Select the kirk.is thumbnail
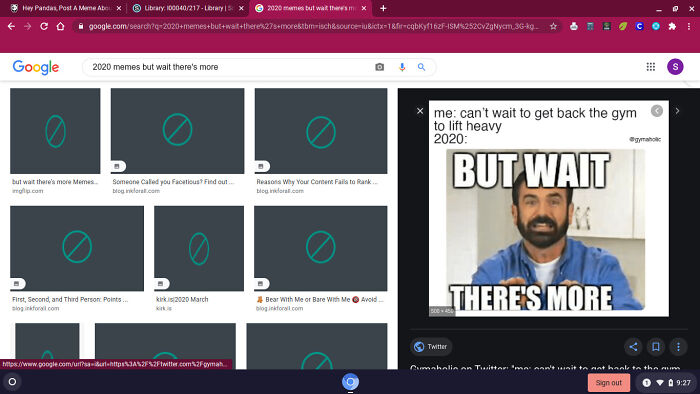 tap(199, 249)
